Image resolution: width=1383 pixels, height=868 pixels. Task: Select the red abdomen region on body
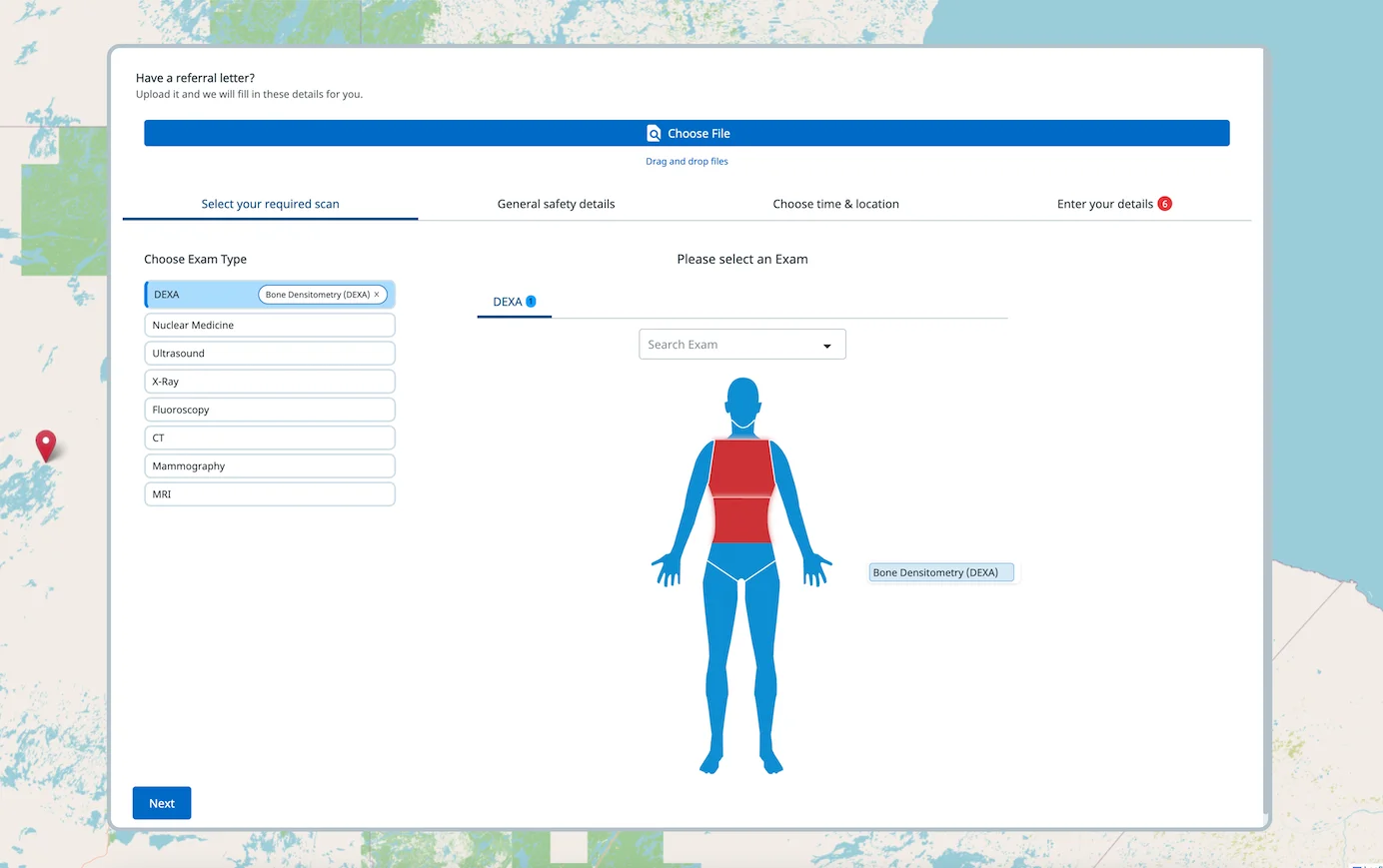coord(741,520)
